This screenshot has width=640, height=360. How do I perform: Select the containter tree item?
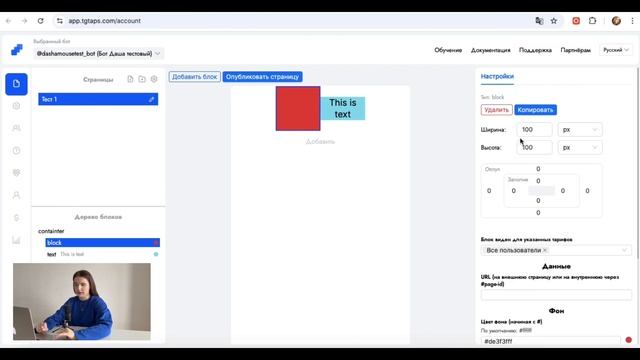point(51,231)
